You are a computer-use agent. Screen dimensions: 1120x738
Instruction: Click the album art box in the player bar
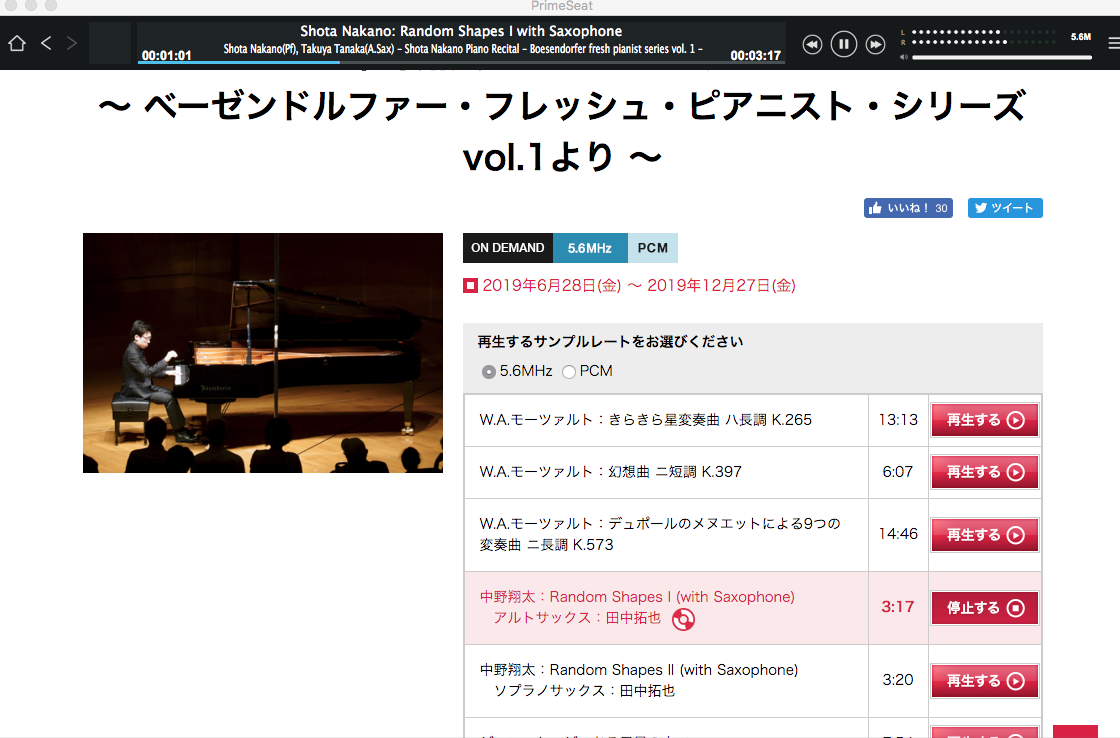pyautogui.click(x=110, y=43)
